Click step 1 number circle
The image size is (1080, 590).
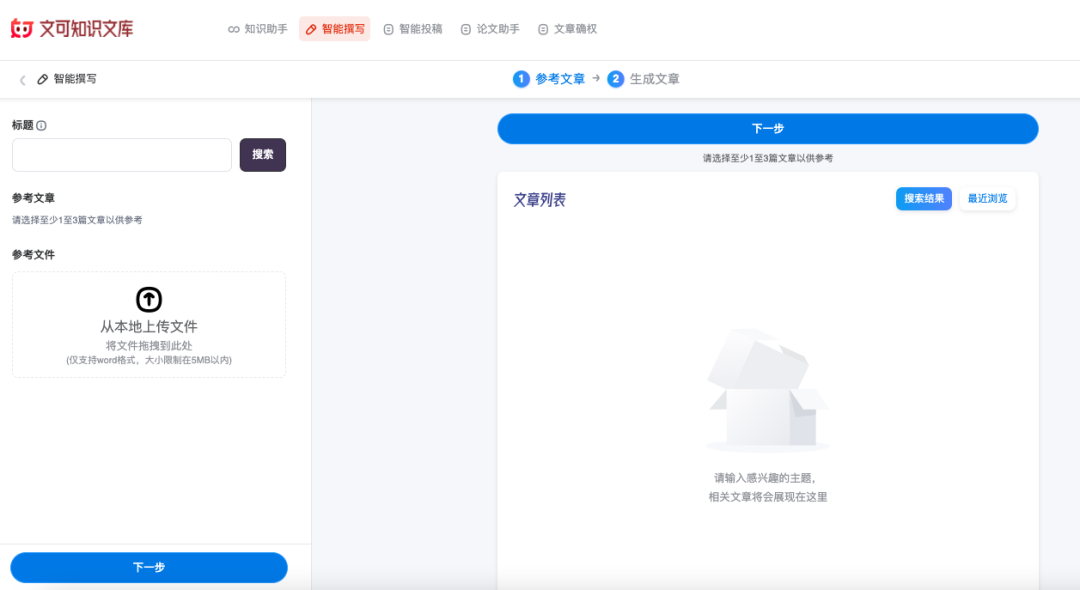(x=521, y=78)
